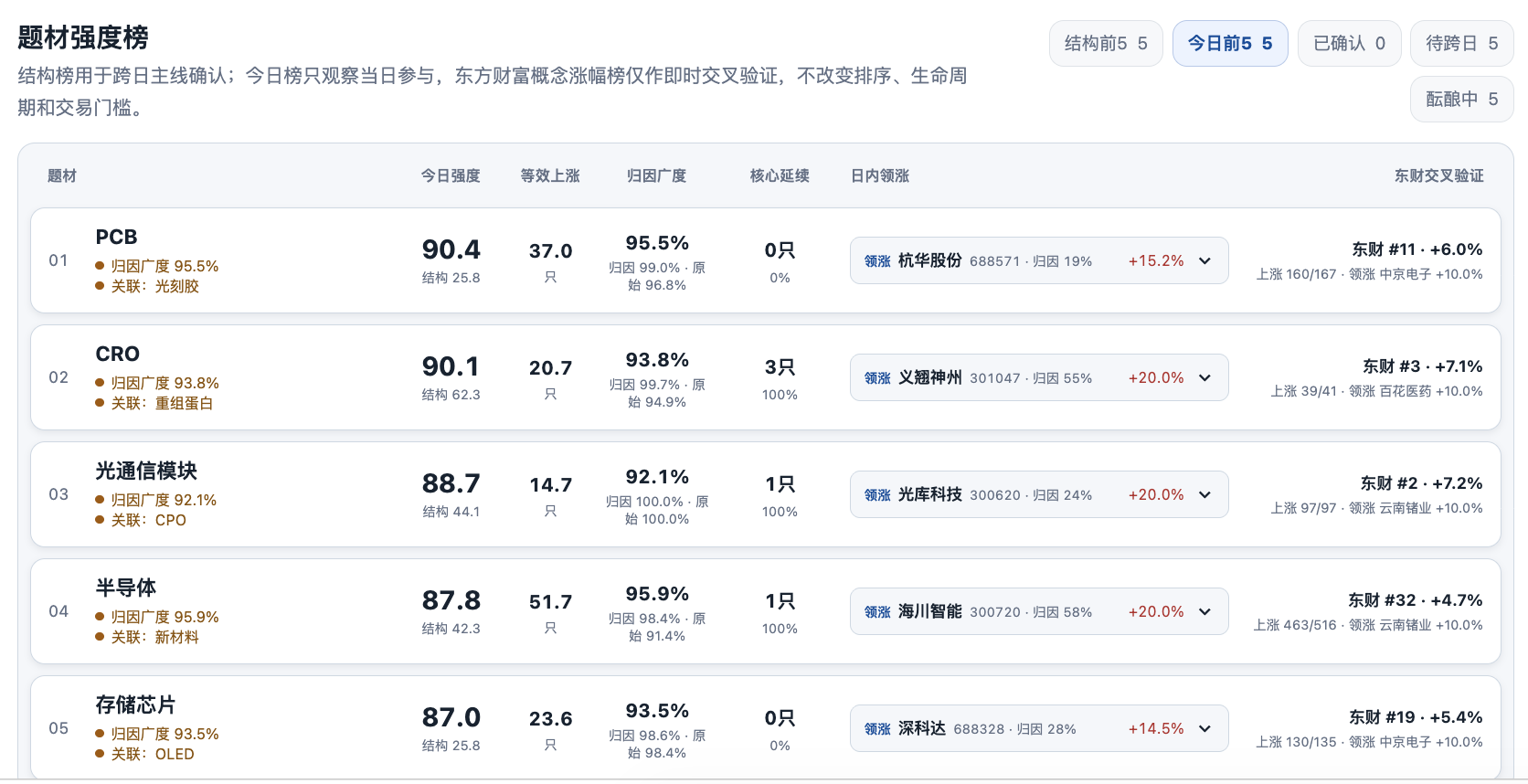Expand the 杭华股份 leader dropdown chevron

tap(1204, 261)
